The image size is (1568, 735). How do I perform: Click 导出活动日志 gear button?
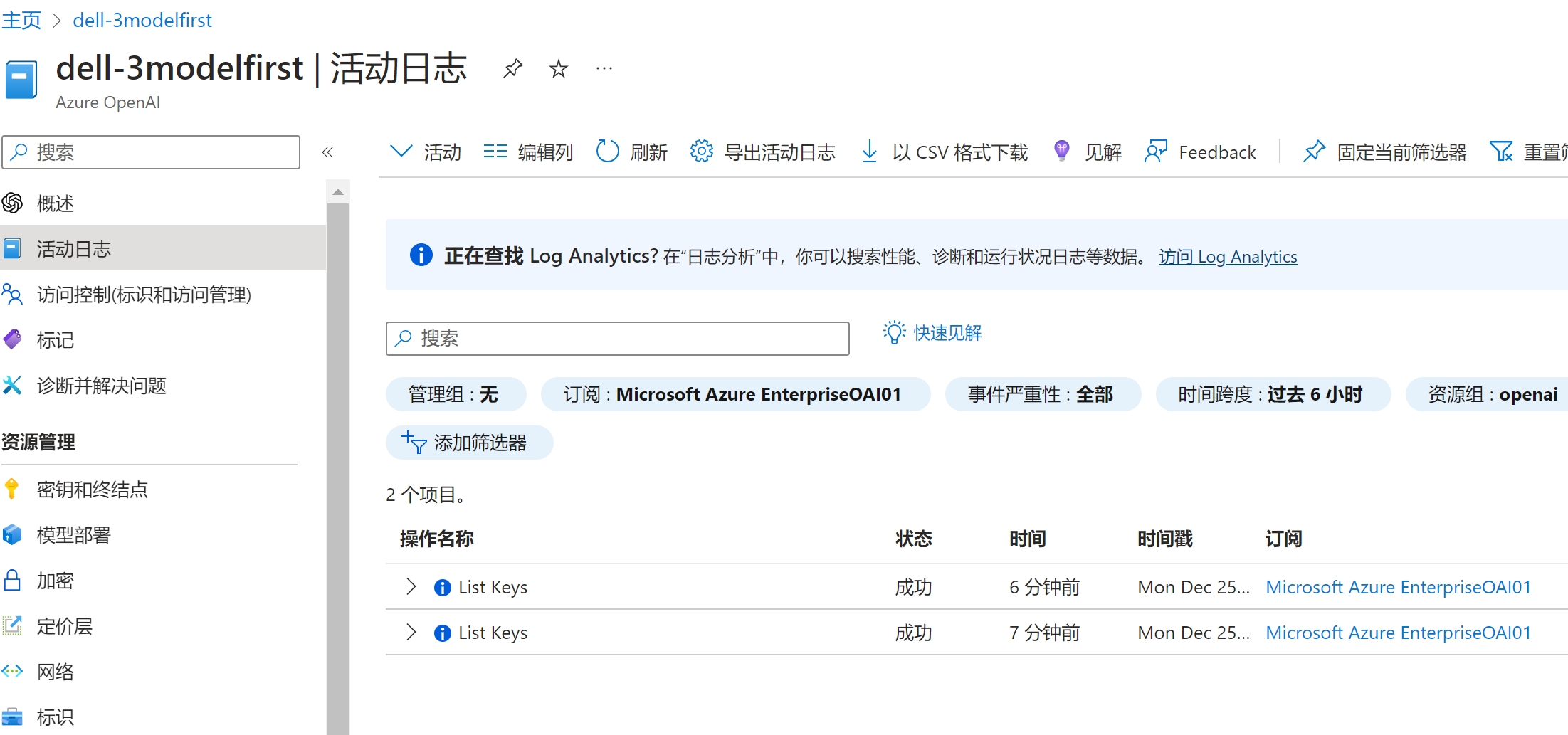pos(762,152)
